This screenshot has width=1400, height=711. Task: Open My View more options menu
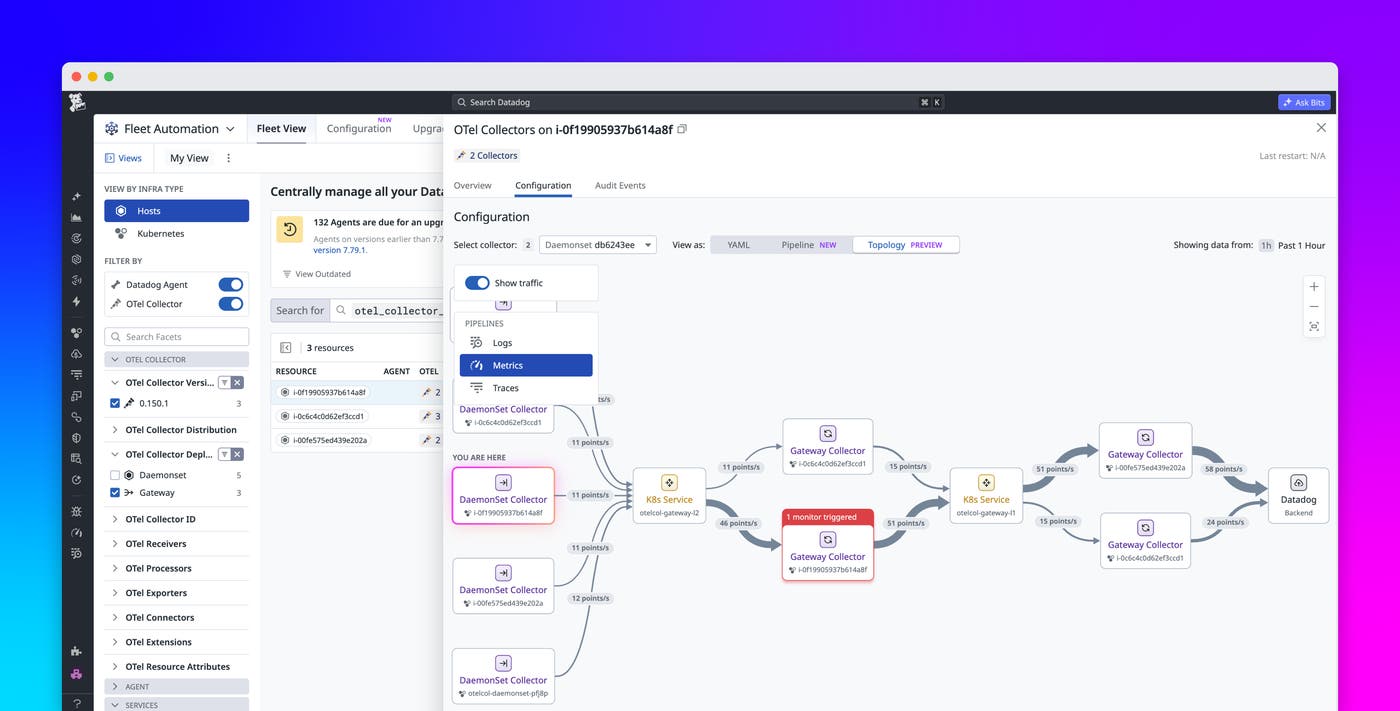point(228,158)
